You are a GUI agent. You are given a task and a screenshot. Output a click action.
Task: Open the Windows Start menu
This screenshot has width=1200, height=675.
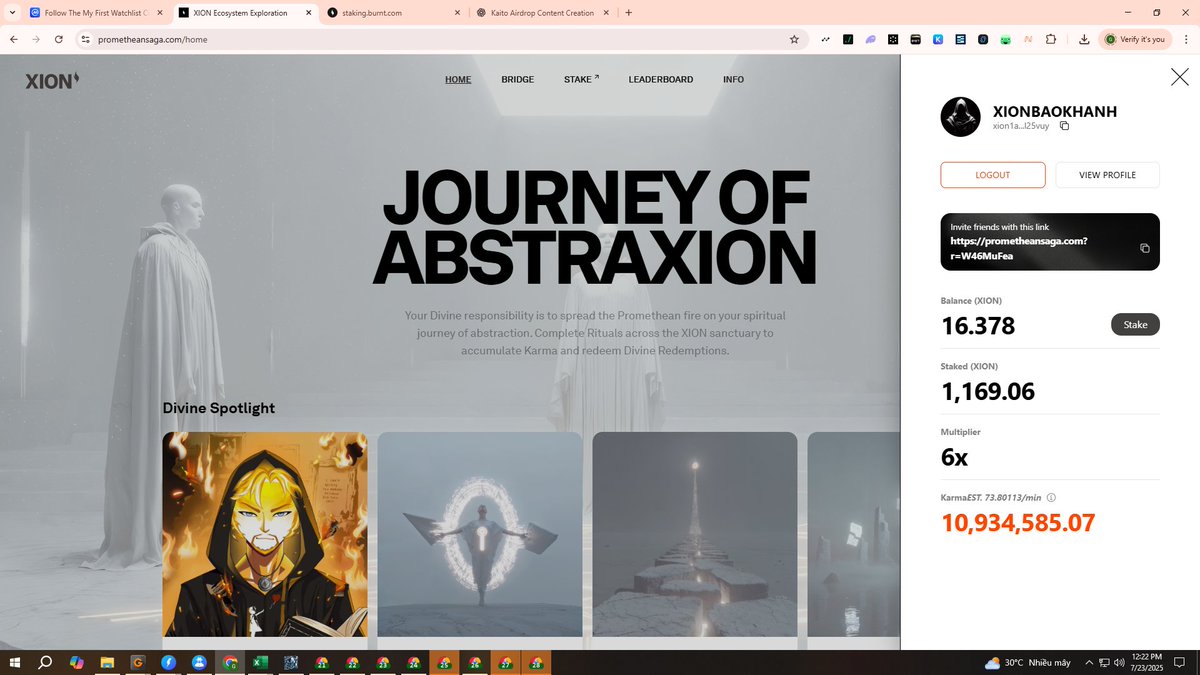pos(15,662)
